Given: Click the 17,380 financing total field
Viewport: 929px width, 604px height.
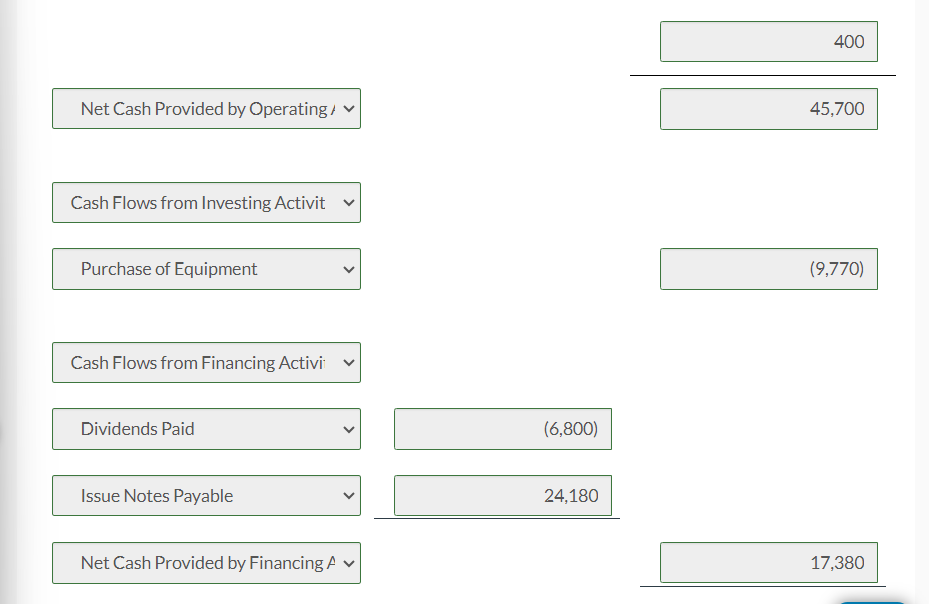Looking at the screenshot, I should click(769, 563).
